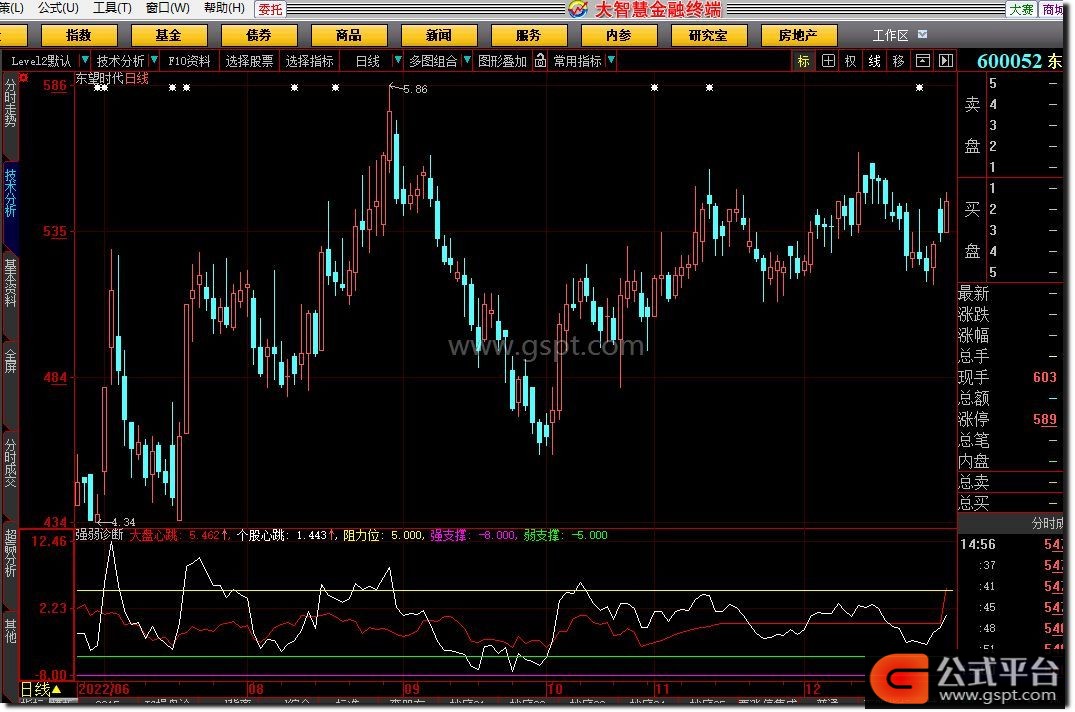Collapse the right quote panel using arrow icon

click(946, 61)
